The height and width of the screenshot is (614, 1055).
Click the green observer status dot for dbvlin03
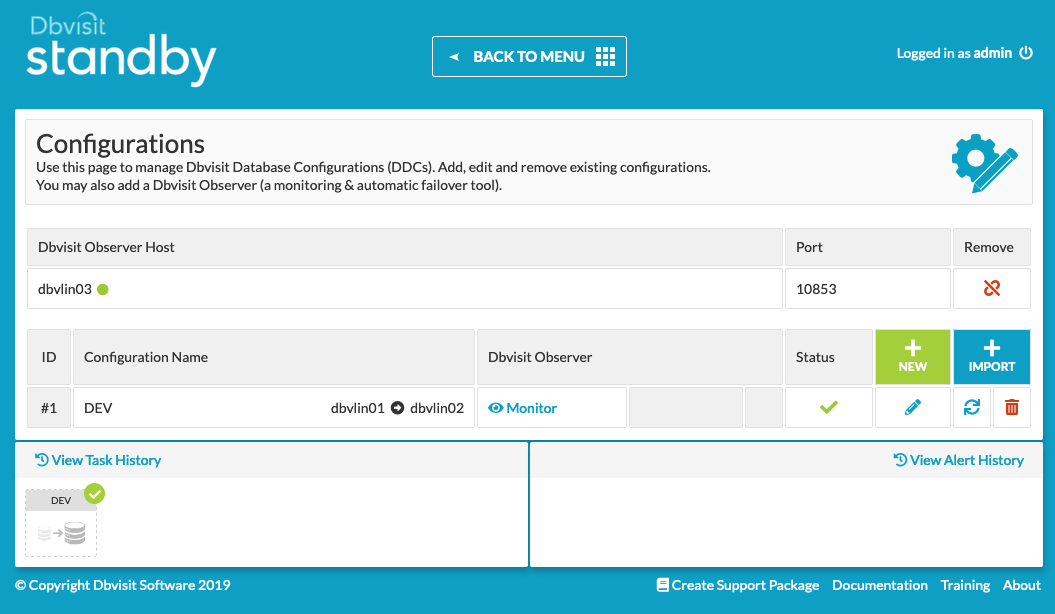[103, 289]
